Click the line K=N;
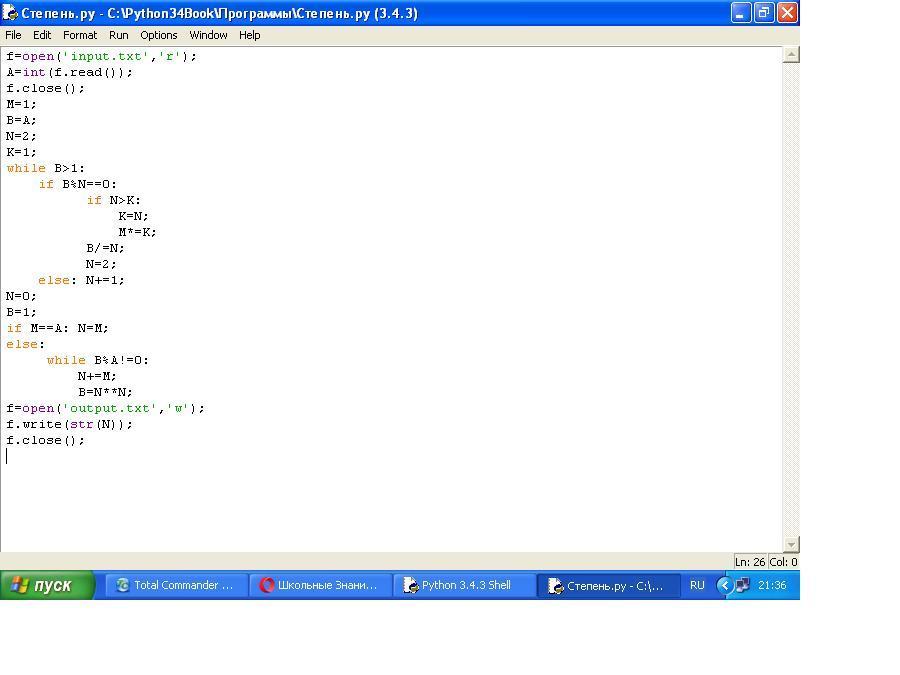The height and width of the screenshot is (675, 900). click(x=133, y=216)
